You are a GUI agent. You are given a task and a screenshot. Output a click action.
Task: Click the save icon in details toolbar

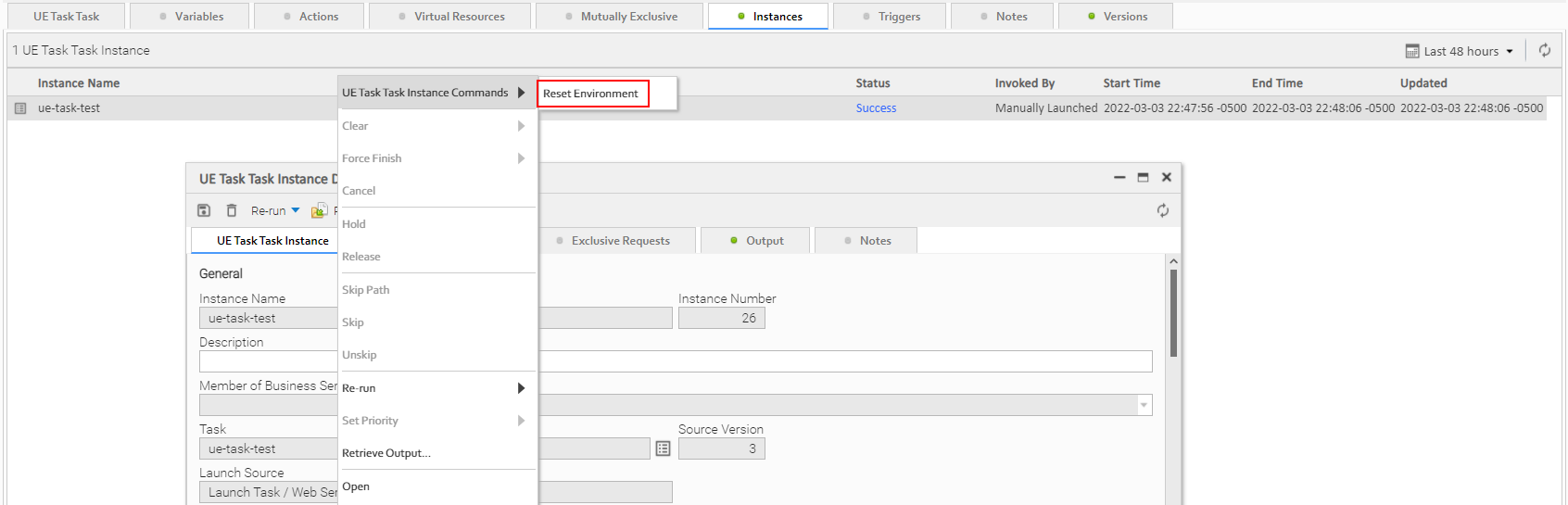click(x=204, y=211)
